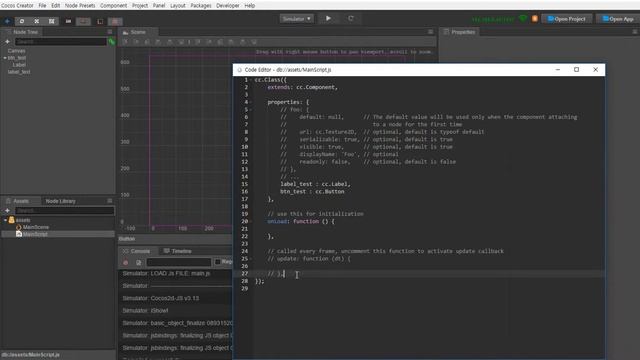Click the green search filter icon in Node Tree
Viewport: 640px width, 360px height.
pos(111,42)
